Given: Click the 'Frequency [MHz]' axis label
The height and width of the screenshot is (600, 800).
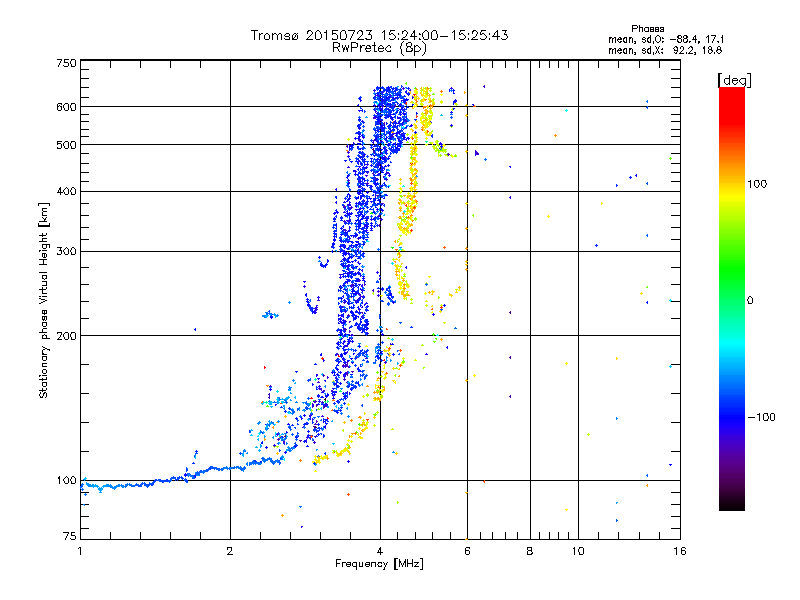Looking at the screenshot, I should coord(379,564).
